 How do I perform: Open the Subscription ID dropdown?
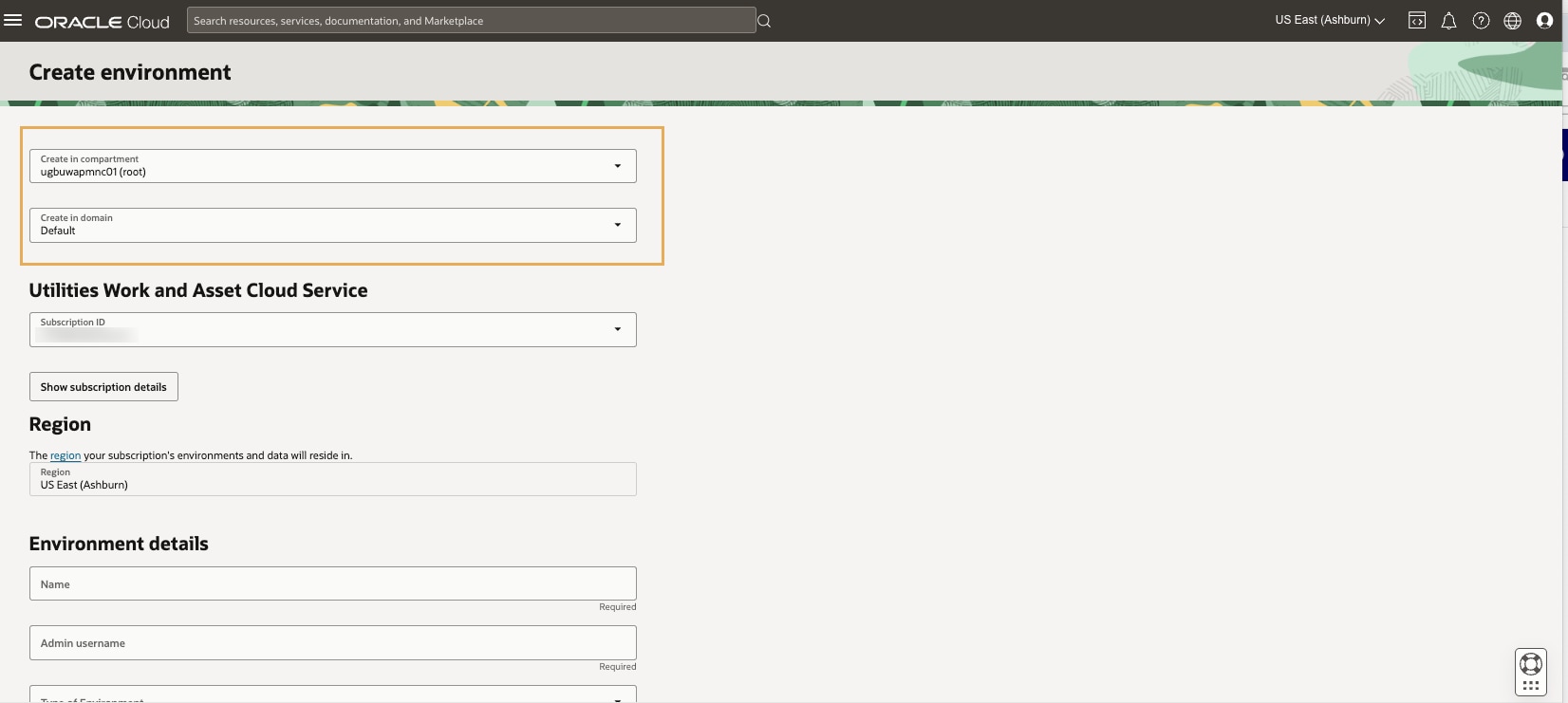333,329
